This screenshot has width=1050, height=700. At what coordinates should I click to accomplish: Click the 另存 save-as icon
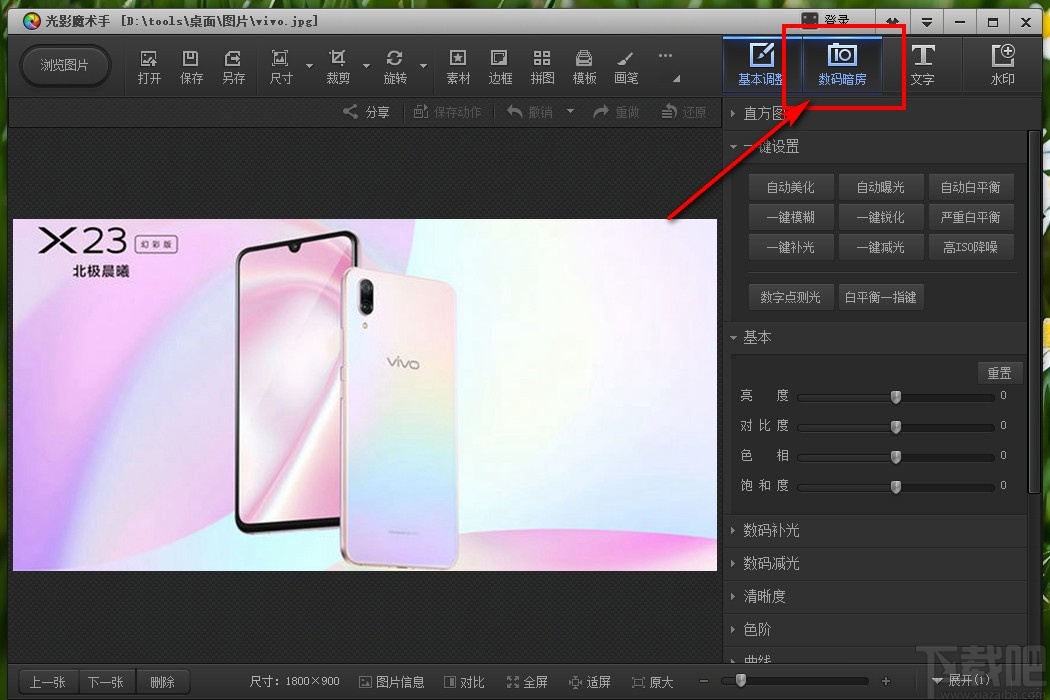233,67
